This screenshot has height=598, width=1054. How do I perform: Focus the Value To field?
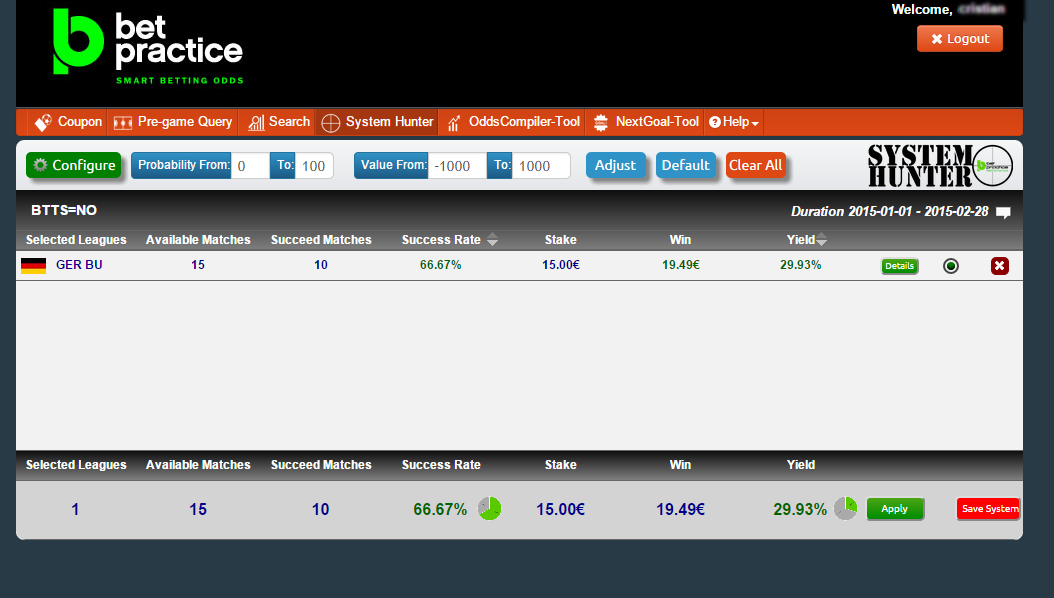[x=541, y=166]
